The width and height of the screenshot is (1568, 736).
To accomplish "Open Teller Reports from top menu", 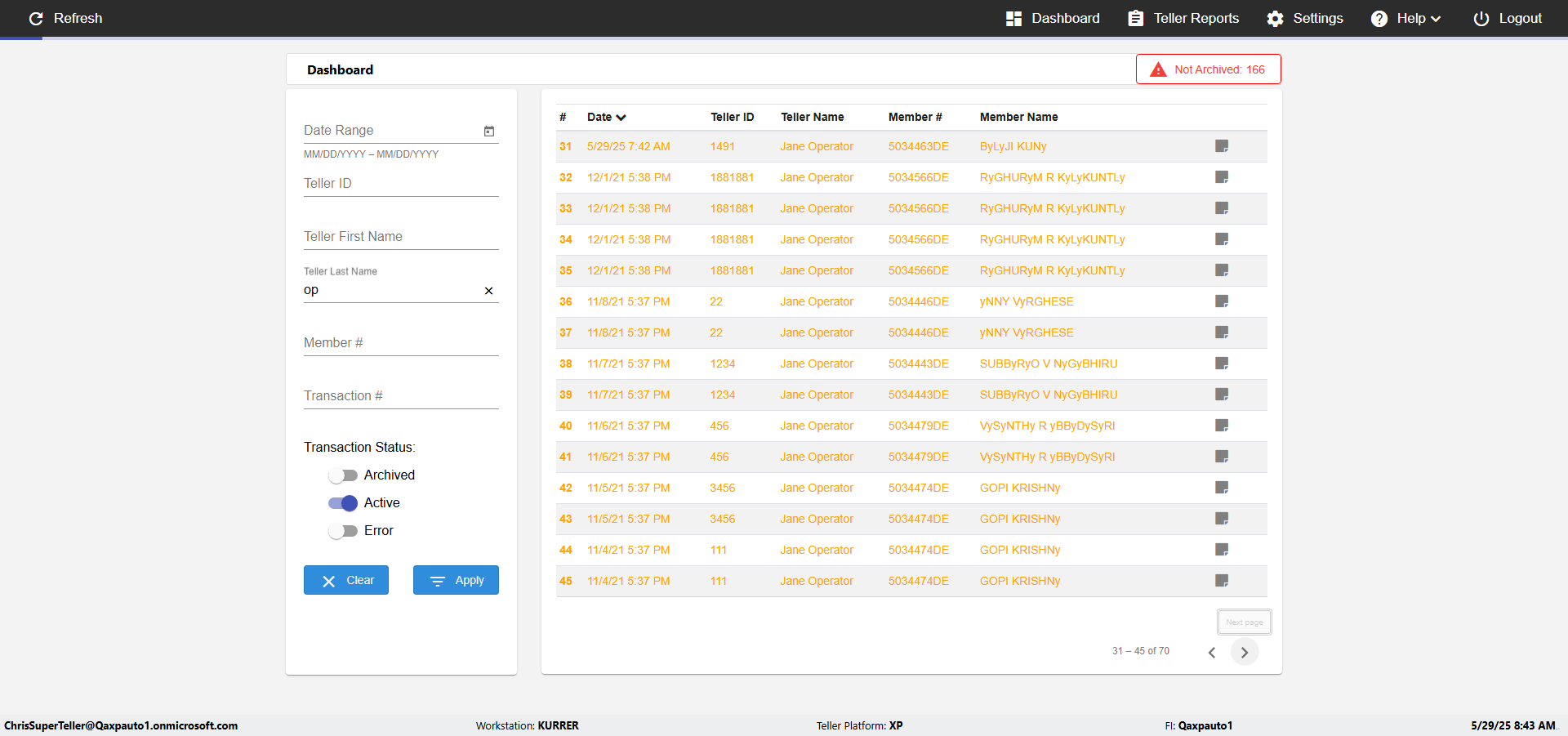I will click(1183, 18).
